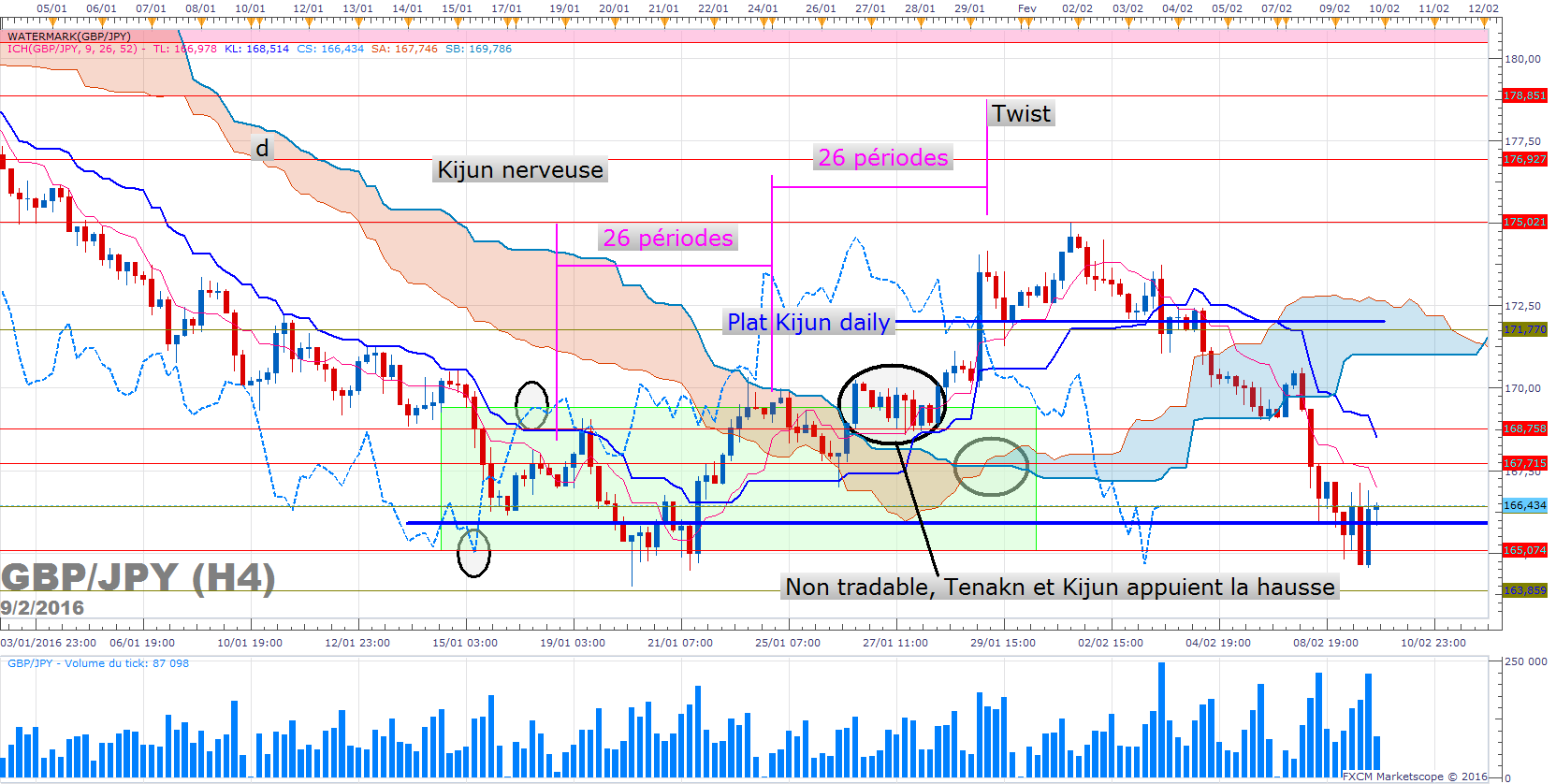This screenshot has width=1556, height=784.
Task: Open the FXCM Marketscope © 2016 credit
Action: [1415, 777]
